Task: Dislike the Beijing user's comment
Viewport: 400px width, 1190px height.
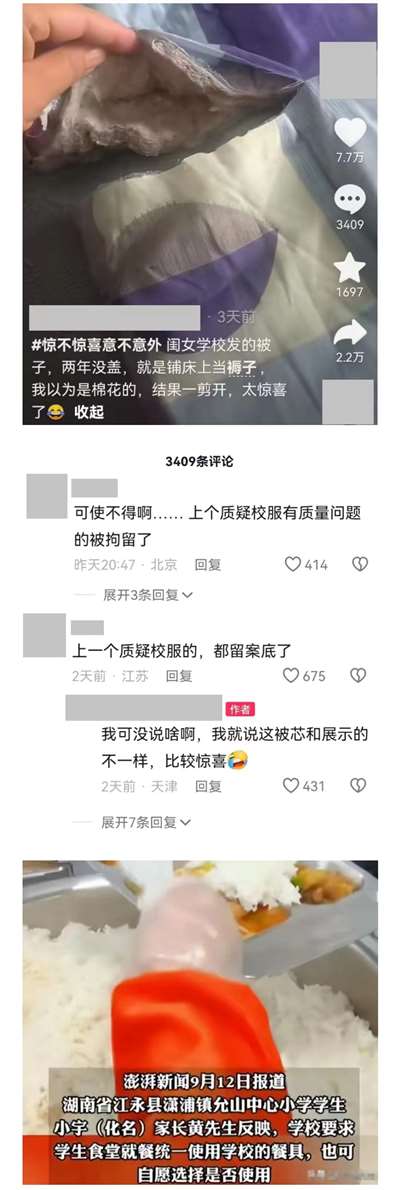Action: 360,564
